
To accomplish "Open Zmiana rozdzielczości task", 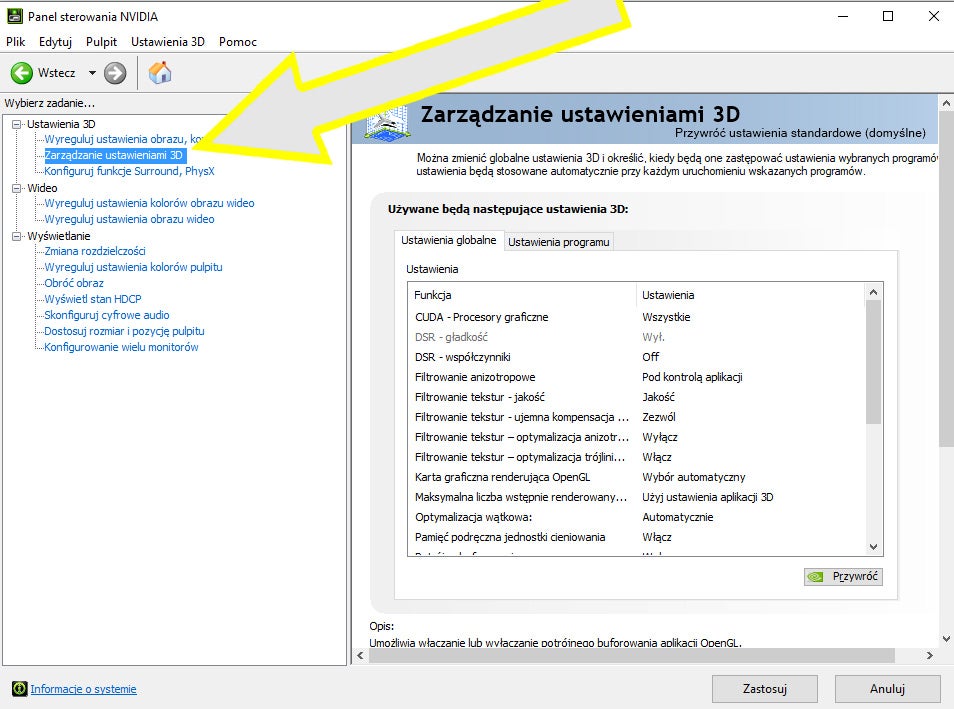I will click(95, 251).
